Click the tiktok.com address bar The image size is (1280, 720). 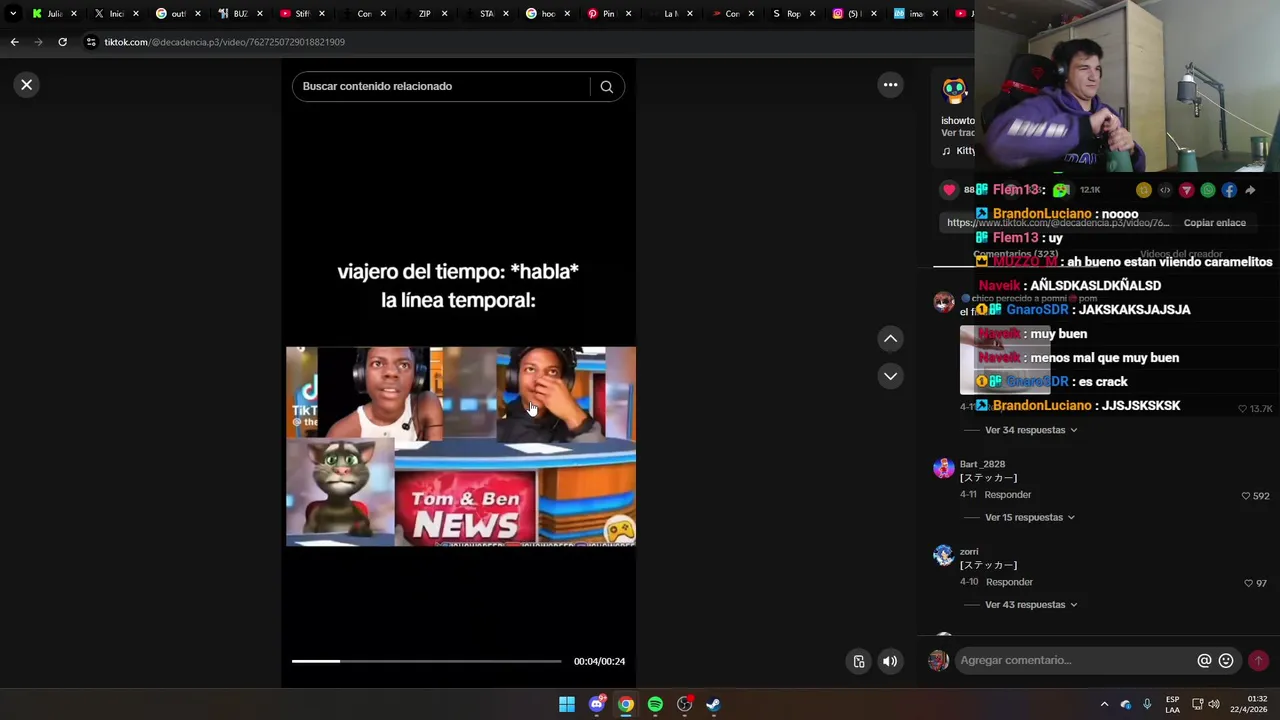pyautogui.click(x=225, y=42)
